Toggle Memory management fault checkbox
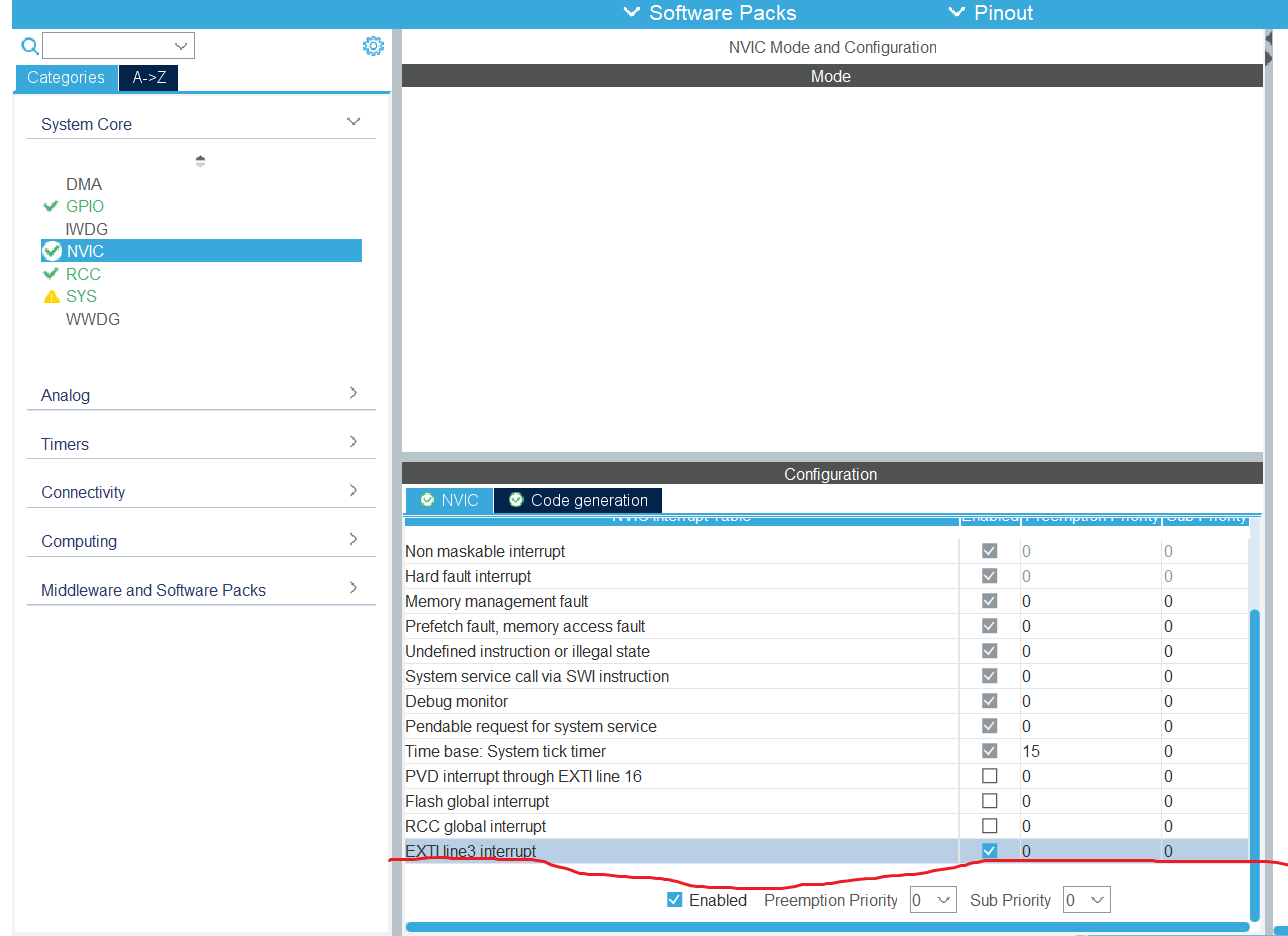1288x936 pixels. [990, 601]
